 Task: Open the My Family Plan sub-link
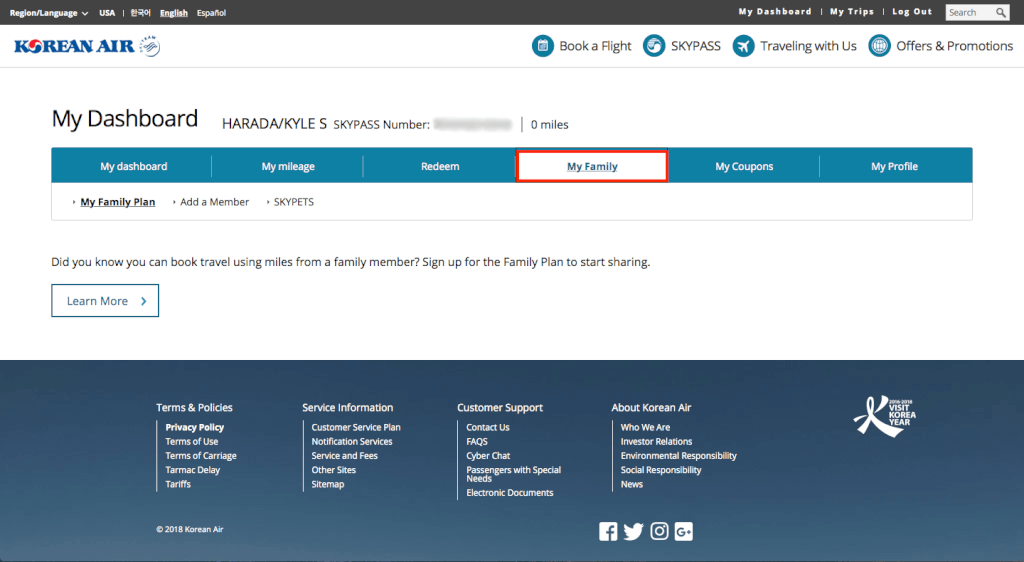coord(118,202)
